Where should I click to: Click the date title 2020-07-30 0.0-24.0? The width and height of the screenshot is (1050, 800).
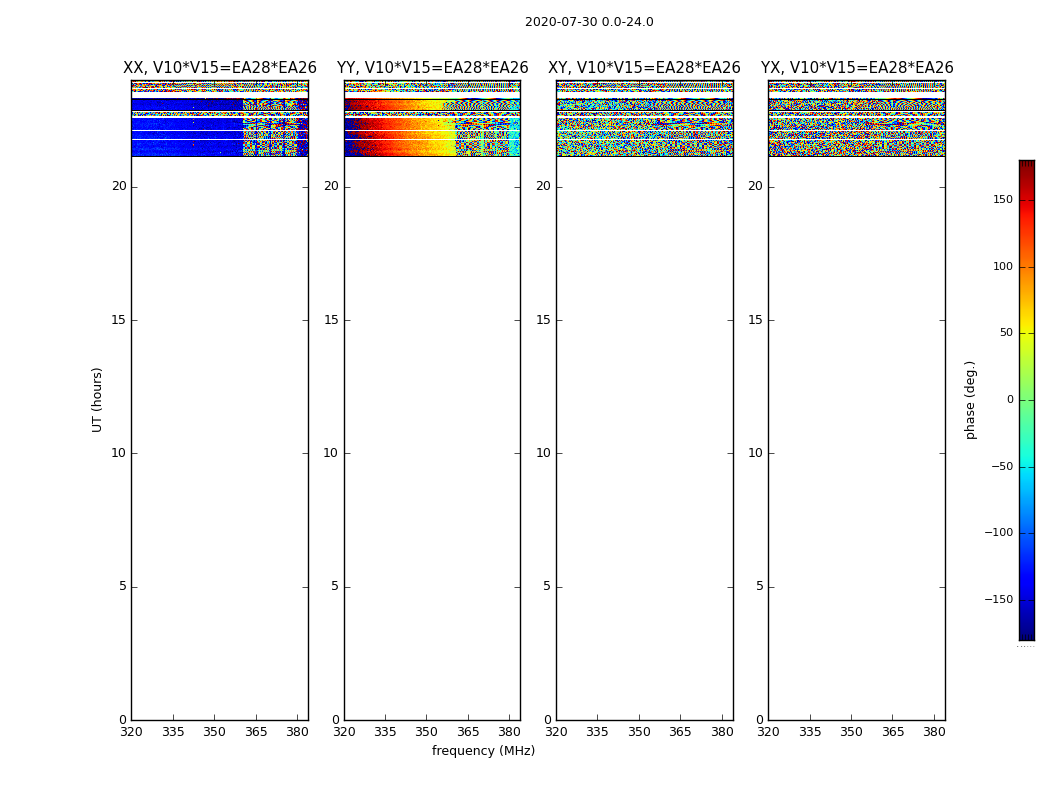pyautogui.click(x=589, y=22)
